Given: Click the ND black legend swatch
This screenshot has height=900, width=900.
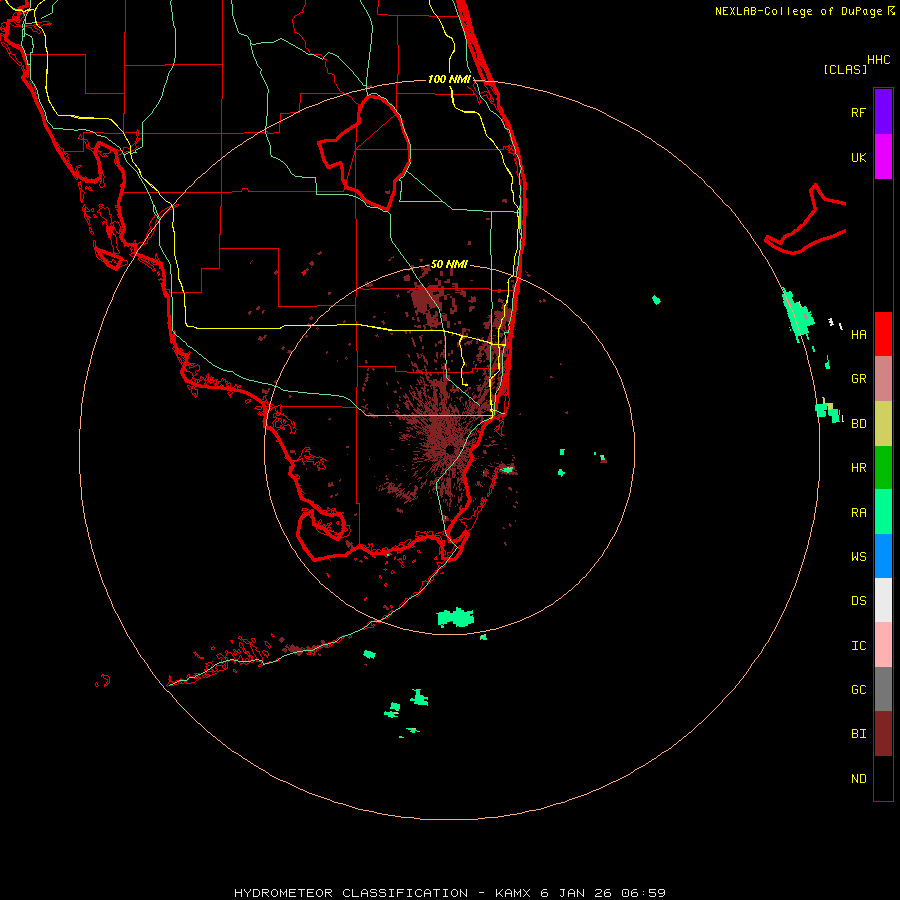Looking at the screenshot, I should (883, 778).
